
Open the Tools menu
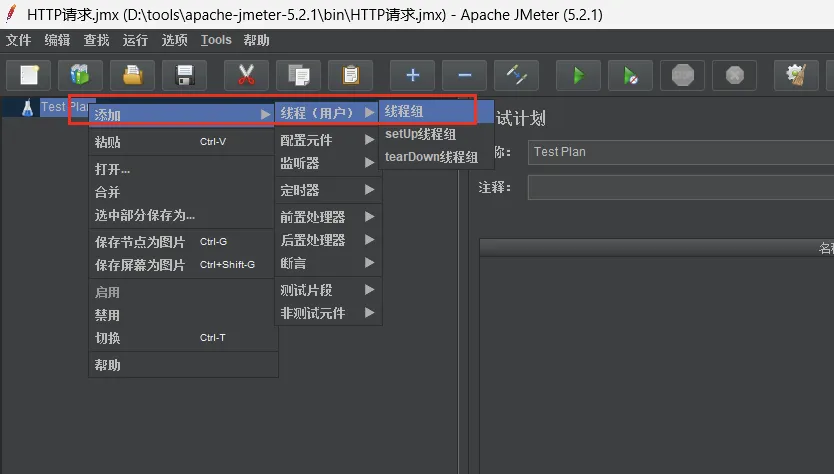click(216, 40)
